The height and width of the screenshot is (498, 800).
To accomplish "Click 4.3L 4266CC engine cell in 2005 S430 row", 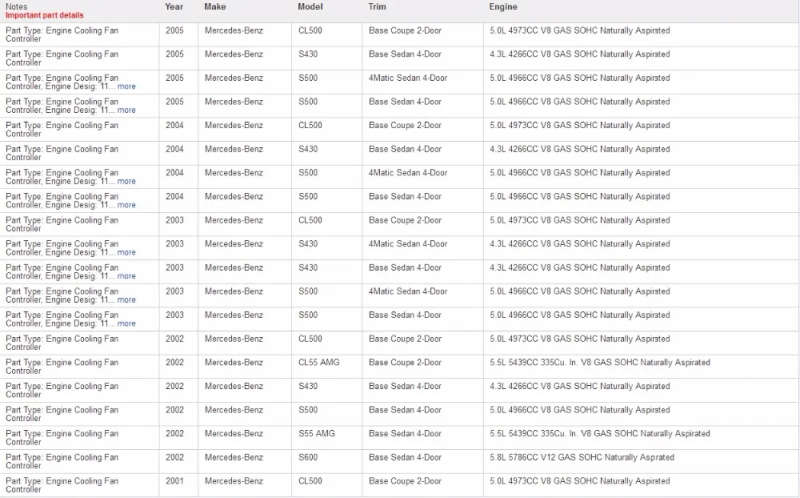I will click(x=580, y=54).
